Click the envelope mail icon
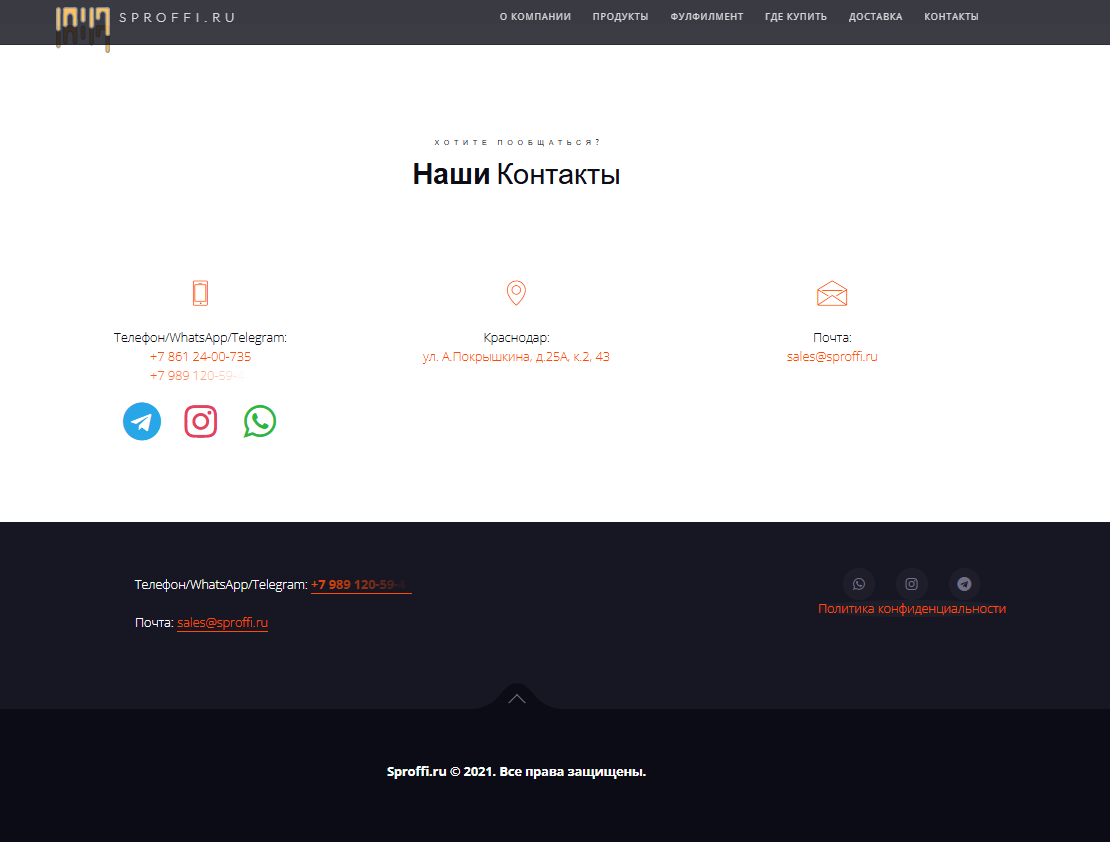This screenshot has width=1110, height=842. [x=832, y=294]
